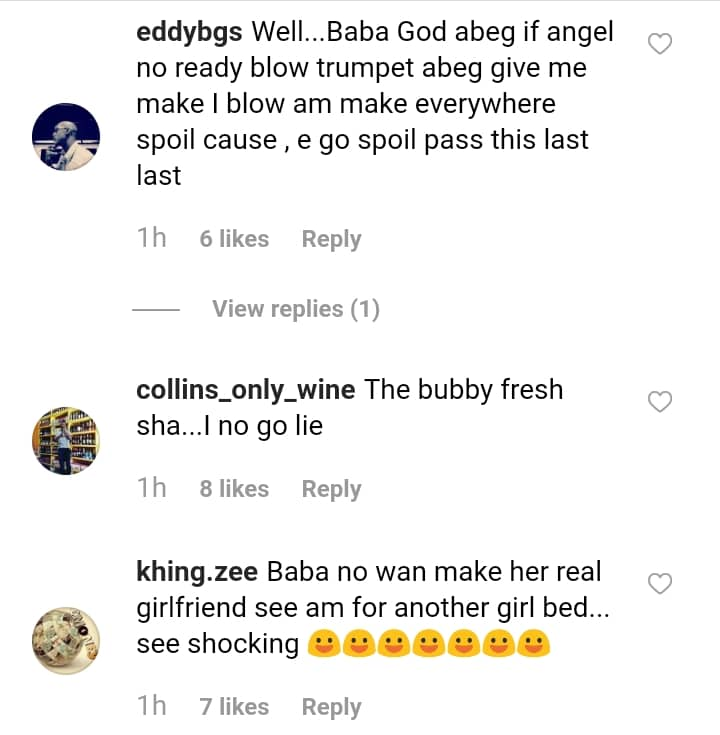The image size is (720, 735).
Task: Click the 1h timestamp under eddybgs's comment
Action: pyautogui.click(x=151, y=239)
